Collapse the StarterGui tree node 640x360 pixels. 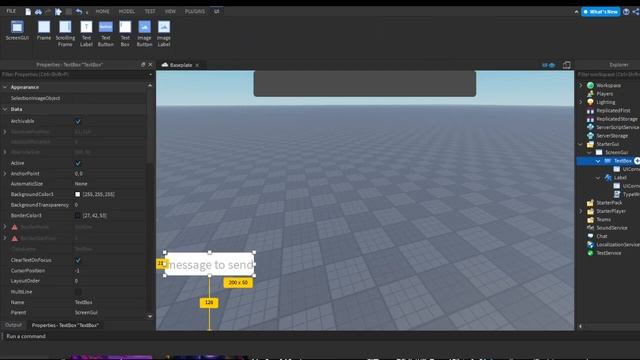pos(581,144)
